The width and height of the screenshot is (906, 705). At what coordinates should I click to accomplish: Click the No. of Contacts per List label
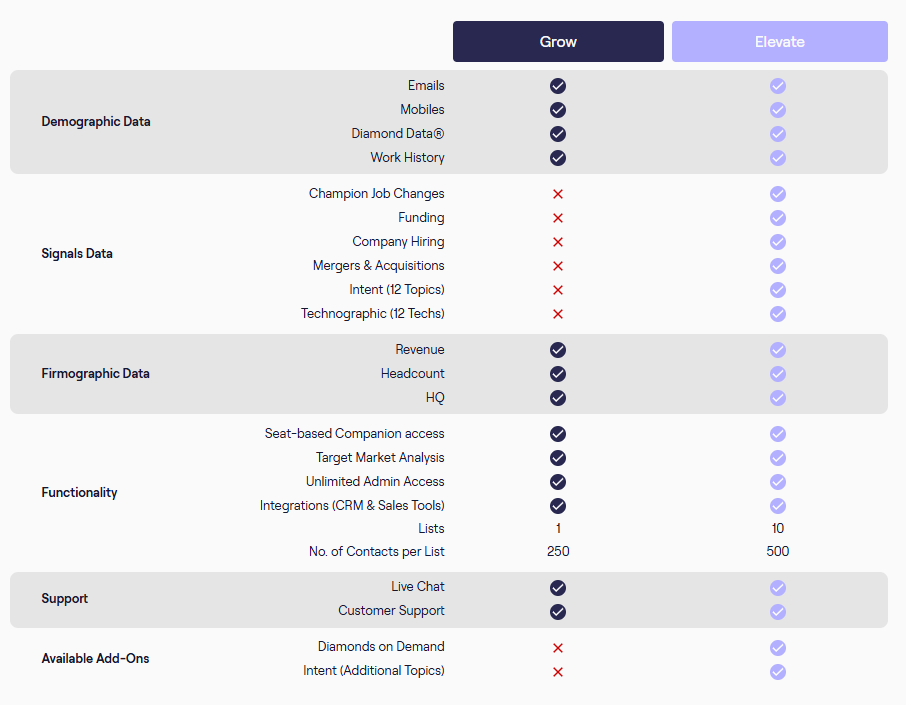377,552
